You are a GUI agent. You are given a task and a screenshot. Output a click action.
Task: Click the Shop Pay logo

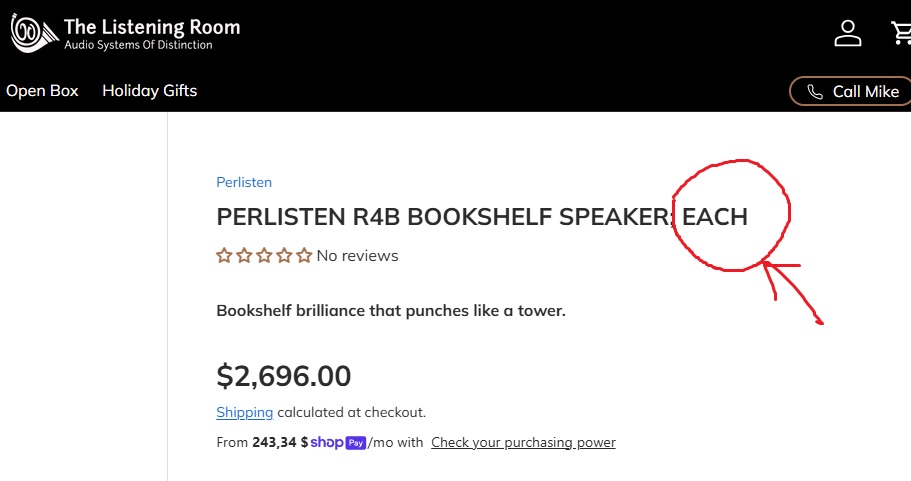[337, 442]
